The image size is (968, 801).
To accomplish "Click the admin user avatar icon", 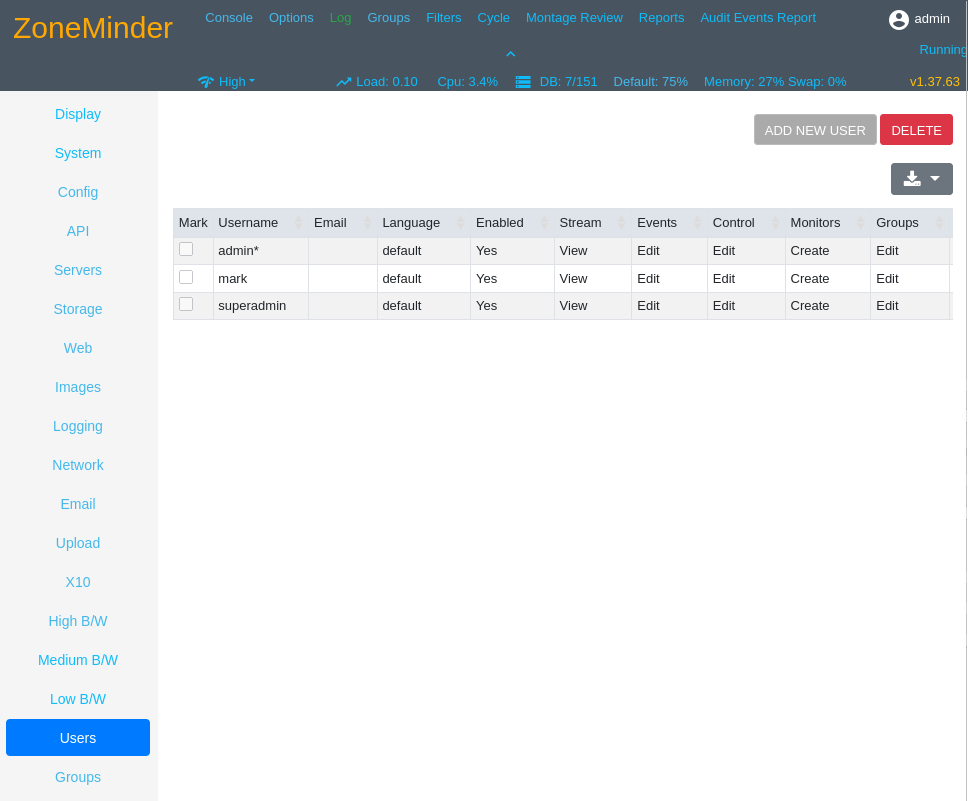I will click(x=898, y=20).
